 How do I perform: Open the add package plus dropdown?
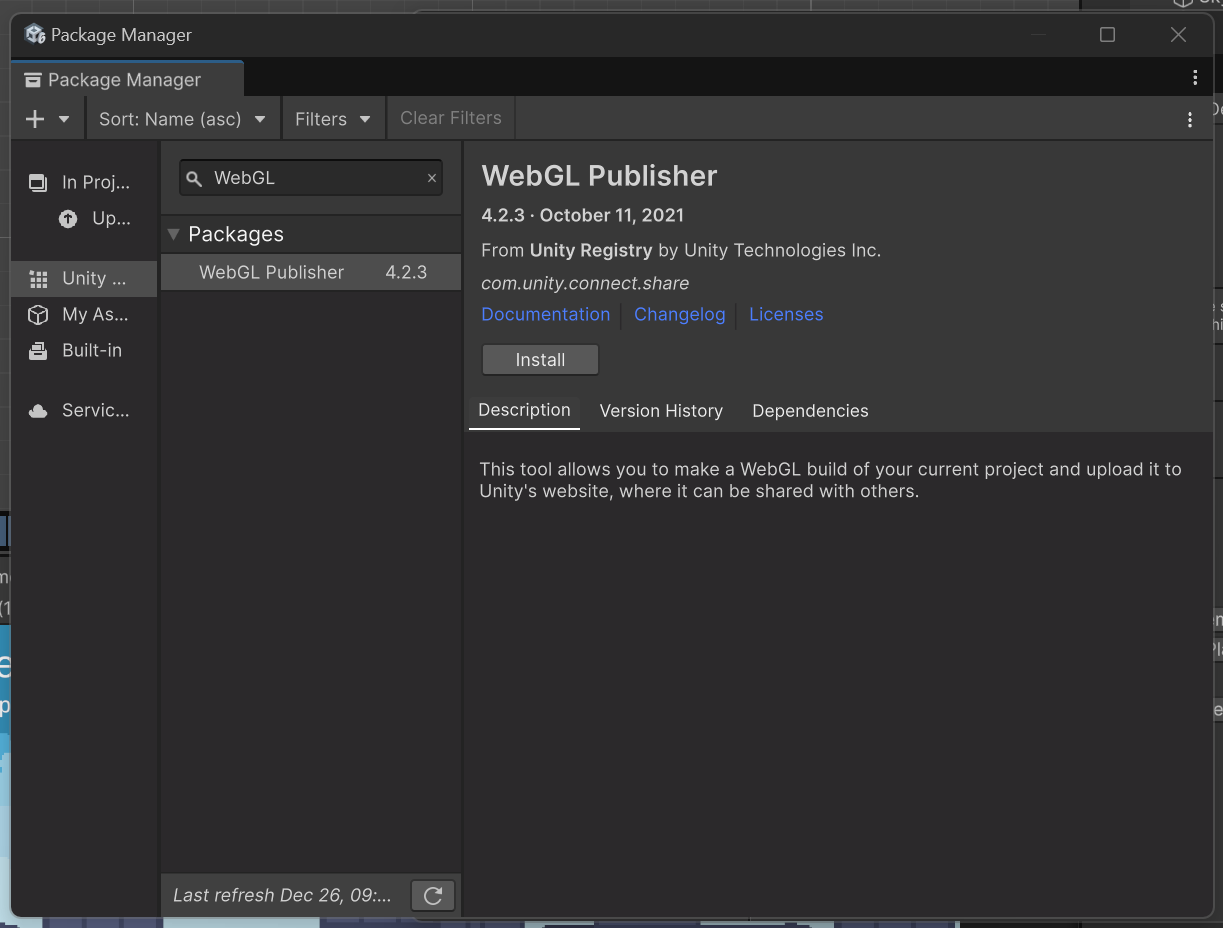point(47,119)
